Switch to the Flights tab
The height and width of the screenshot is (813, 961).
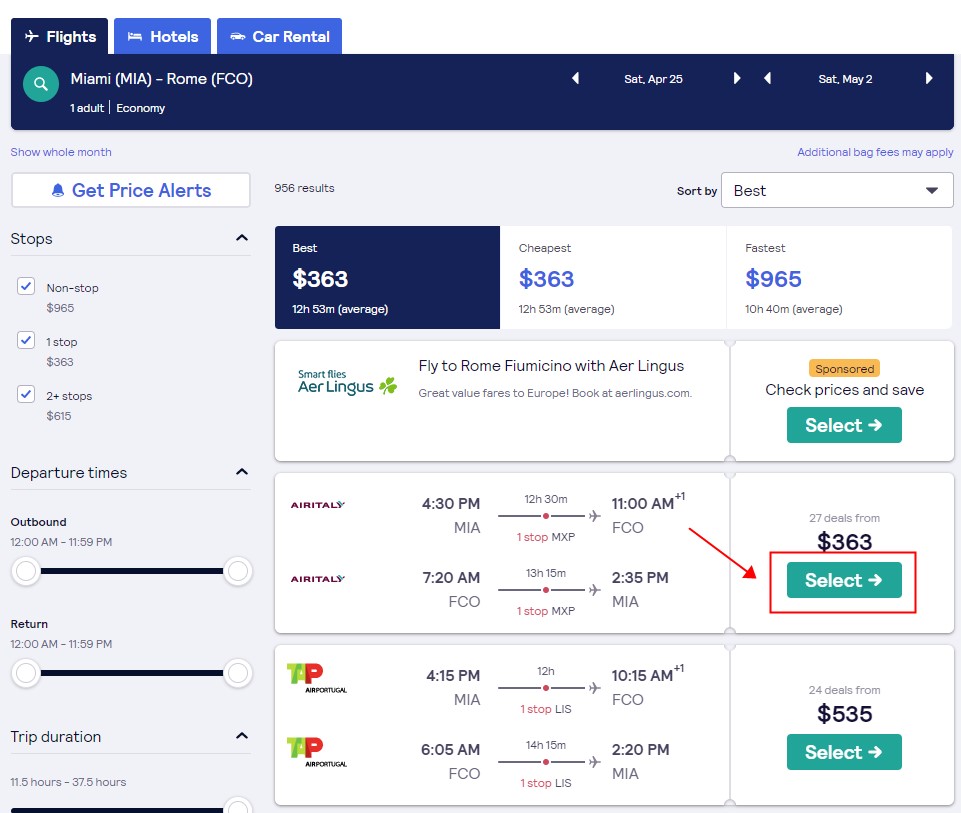pos(59,37)
